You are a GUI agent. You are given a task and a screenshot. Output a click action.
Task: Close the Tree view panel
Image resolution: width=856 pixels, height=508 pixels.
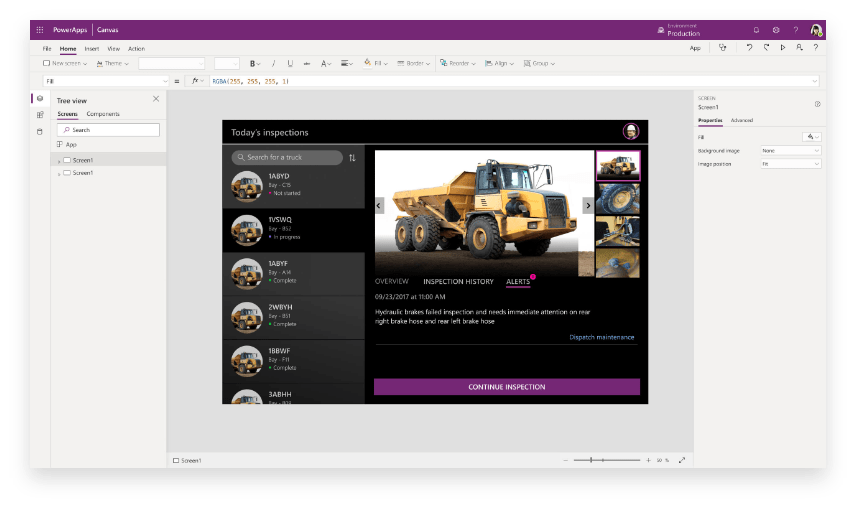point(156,99)
